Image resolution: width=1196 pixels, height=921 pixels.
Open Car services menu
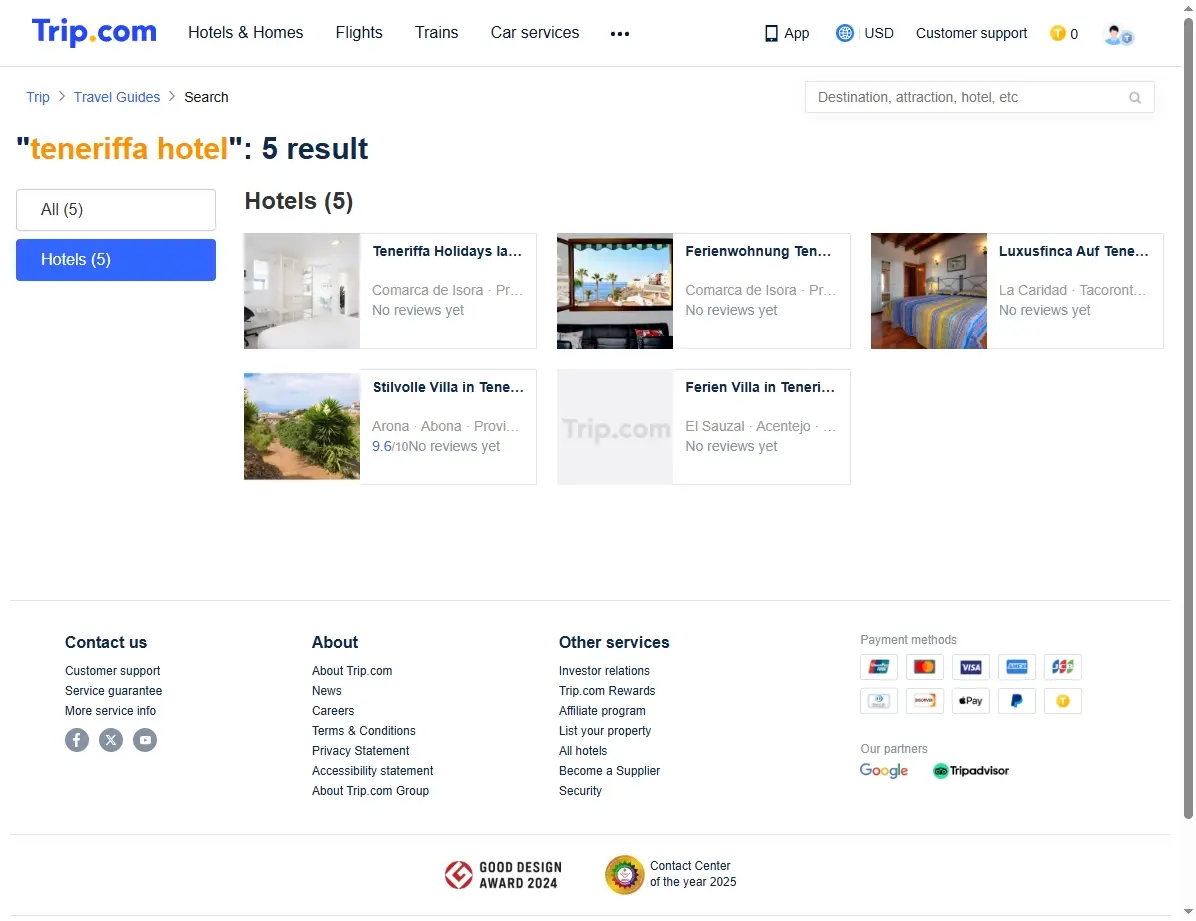(535, 33)
